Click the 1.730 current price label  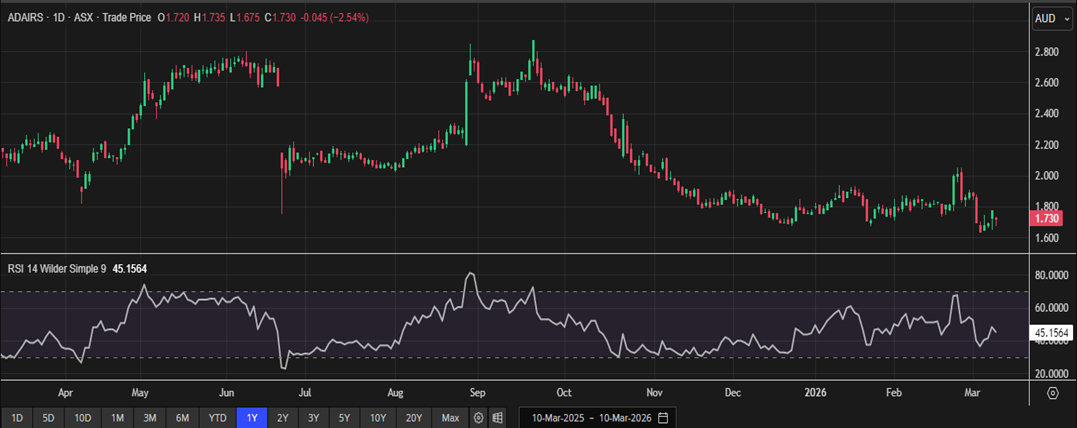(x=1048, y=217)
